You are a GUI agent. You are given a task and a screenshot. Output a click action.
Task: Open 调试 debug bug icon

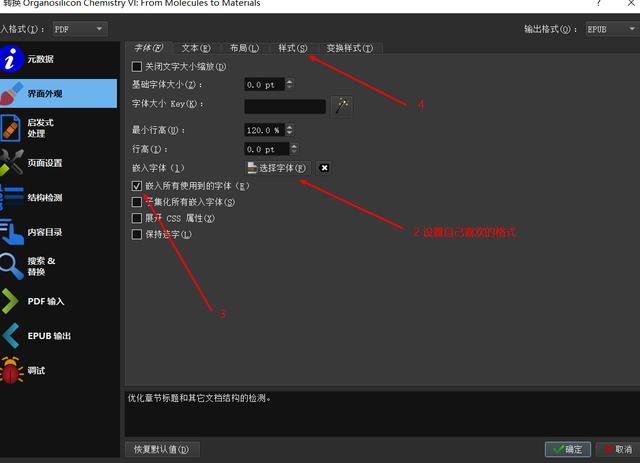point(11,370)
